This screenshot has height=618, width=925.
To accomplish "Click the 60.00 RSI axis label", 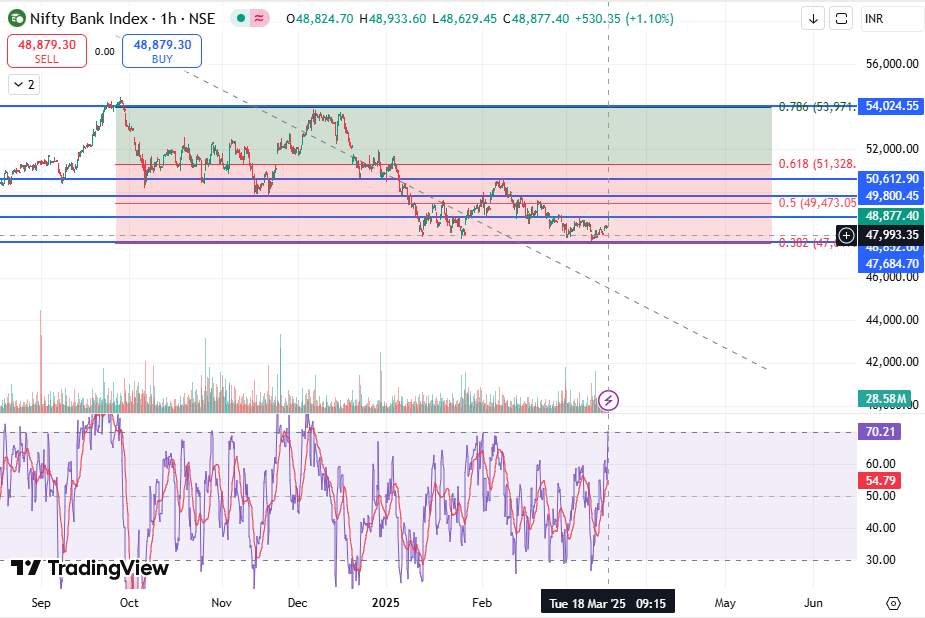I will pyautogui.click(x=881, y=464).
